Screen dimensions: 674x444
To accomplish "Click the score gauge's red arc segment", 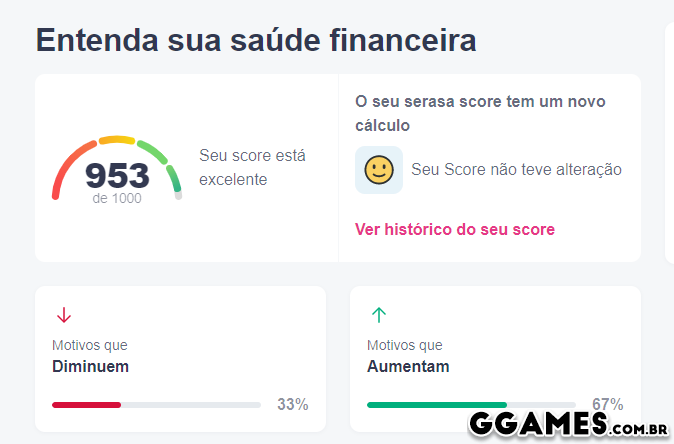I will 66,167.
